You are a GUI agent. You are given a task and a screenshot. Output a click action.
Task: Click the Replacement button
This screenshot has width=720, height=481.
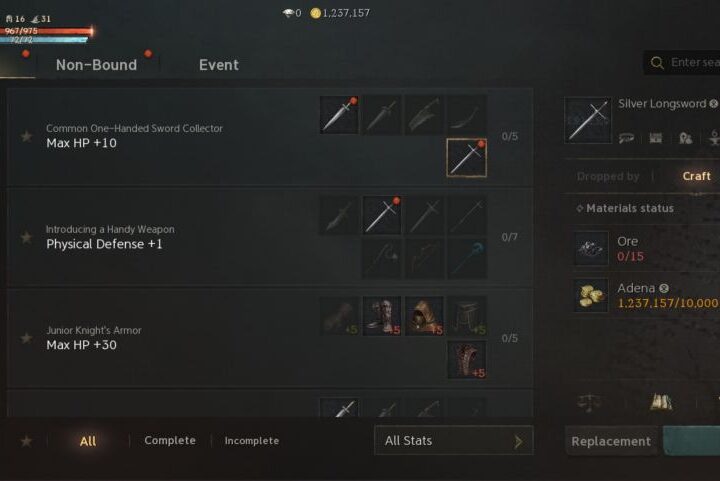pos(611,441)
